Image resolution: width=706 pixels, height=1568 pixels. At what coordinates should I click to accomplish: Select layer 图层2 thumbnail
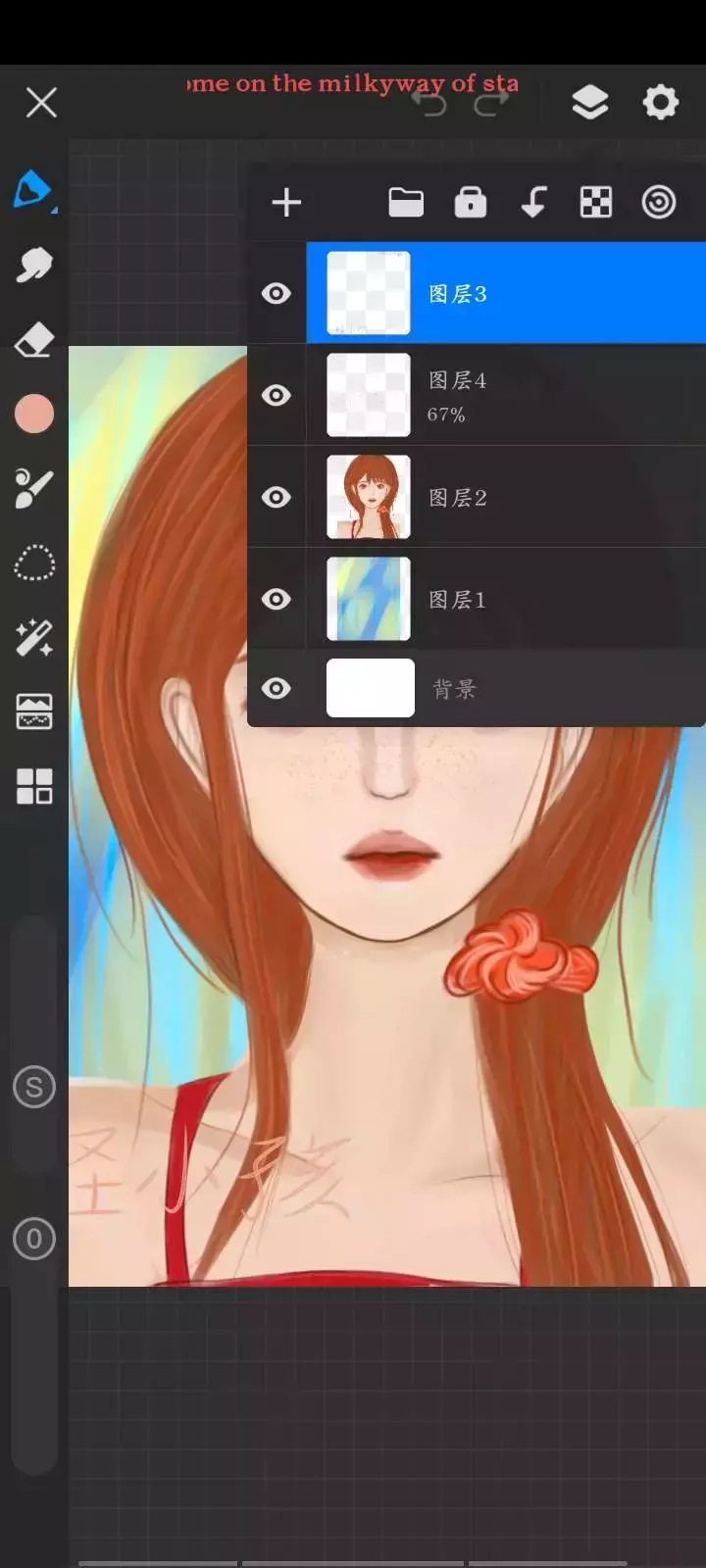[x=368, y=497]
